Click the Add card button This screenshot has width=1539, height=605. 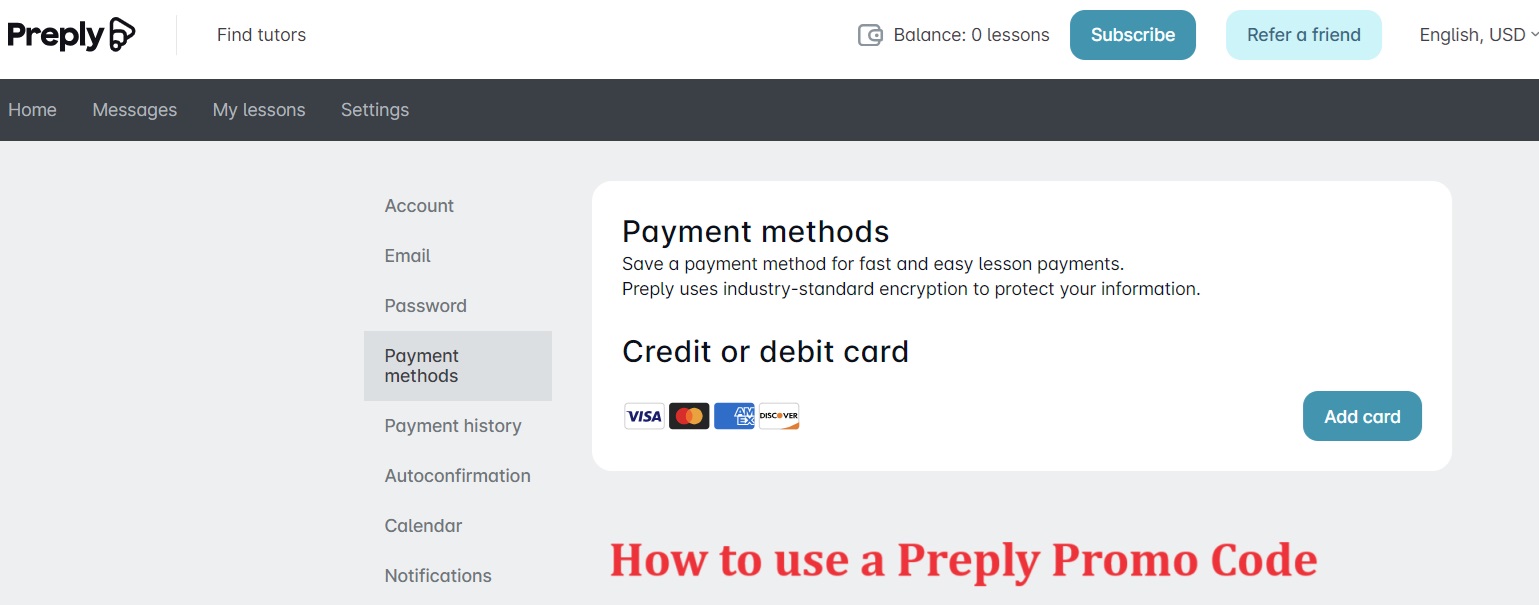click(1362, 416)
